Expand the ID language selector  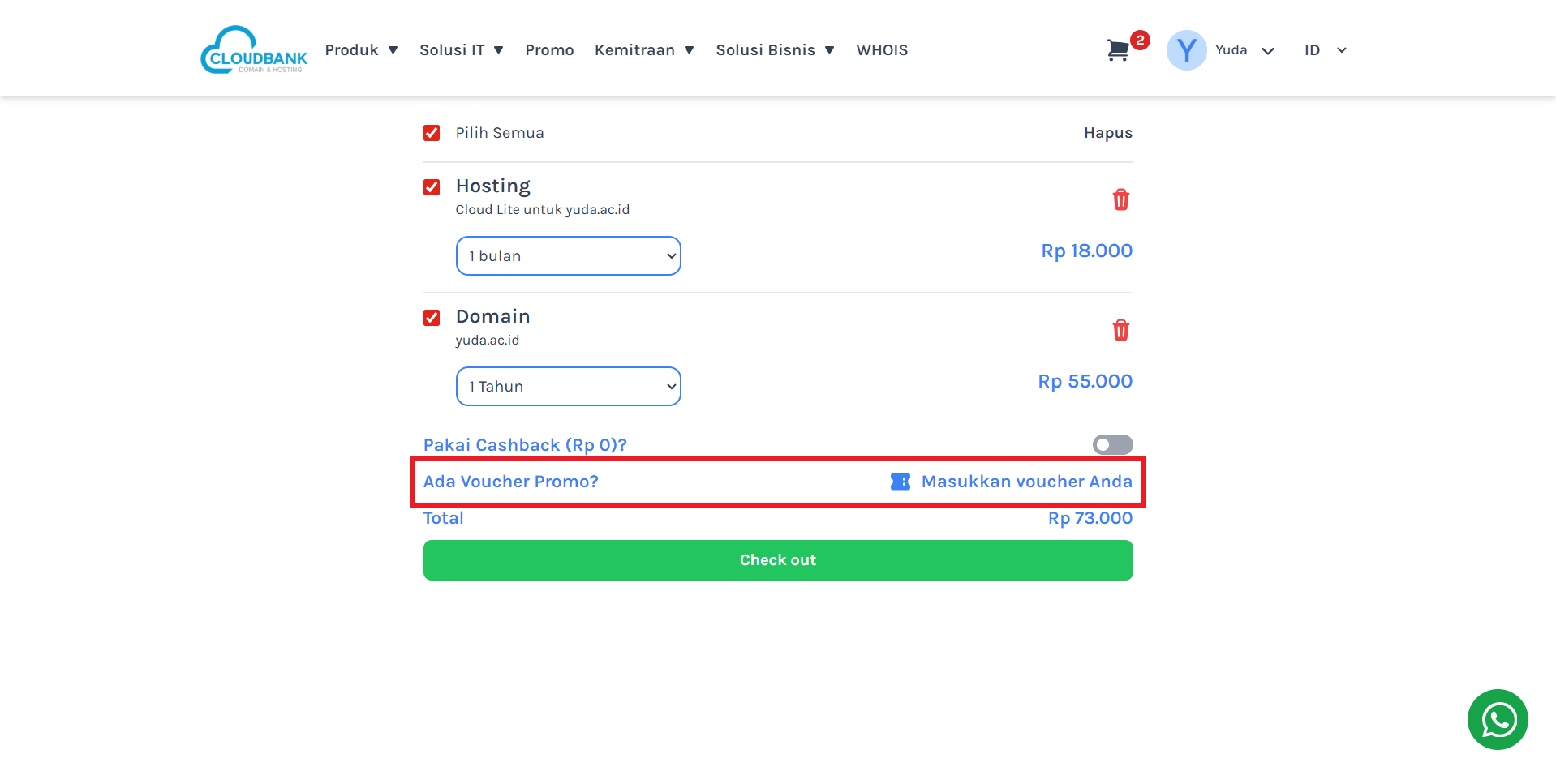pyautogui.click(x=1325, y=50)
